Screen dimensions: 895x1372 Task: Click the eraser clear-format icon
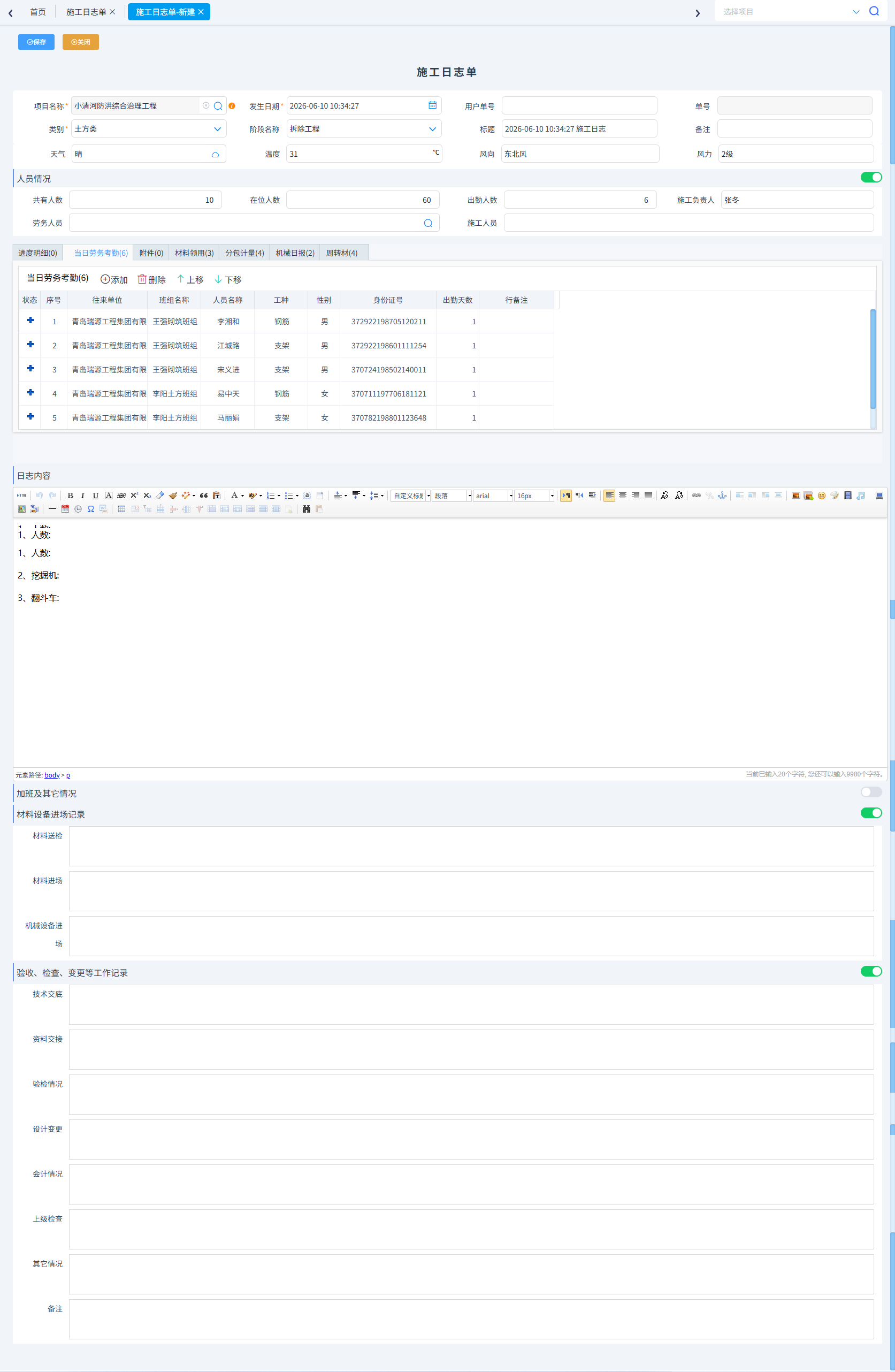[x=159, y=496]
